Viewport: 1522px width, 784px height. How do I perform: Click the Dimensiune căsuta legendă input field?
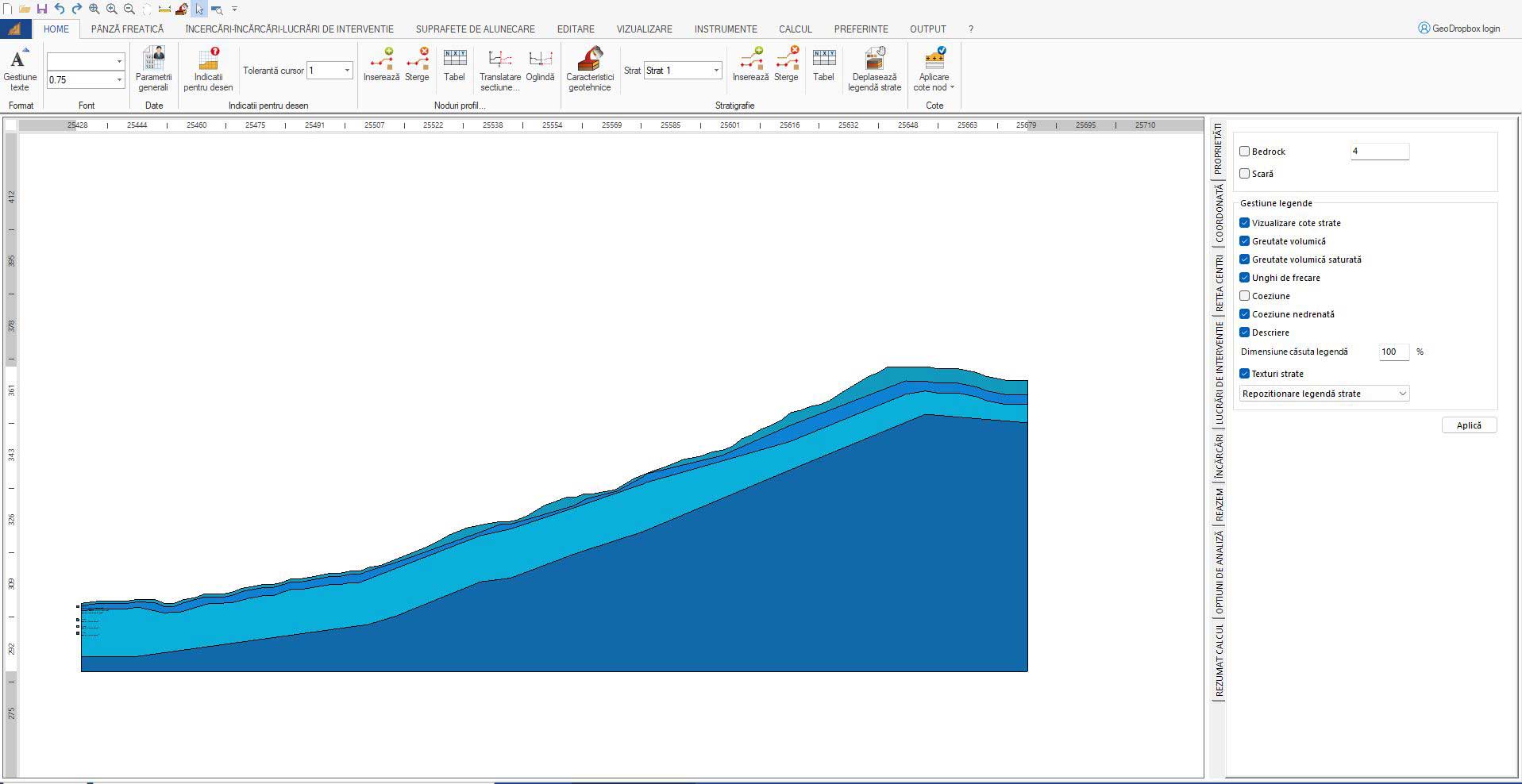pyautogui.click(x=1393, y=352)
